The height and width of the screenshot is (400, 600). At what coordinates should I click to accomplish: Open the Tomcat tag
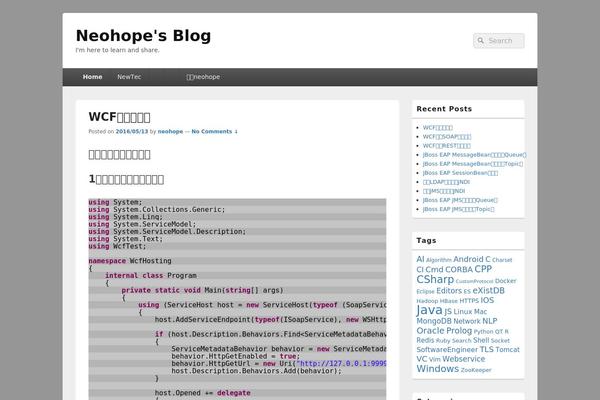click(507, 349)
